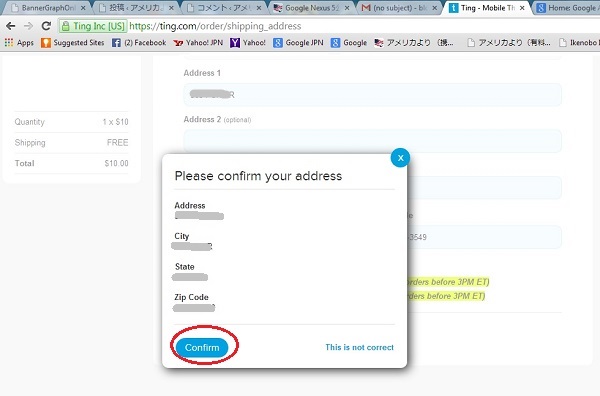Click 'Please confirm your address' heading
Screen dimensions: 600x396
[x=258, y=176]
